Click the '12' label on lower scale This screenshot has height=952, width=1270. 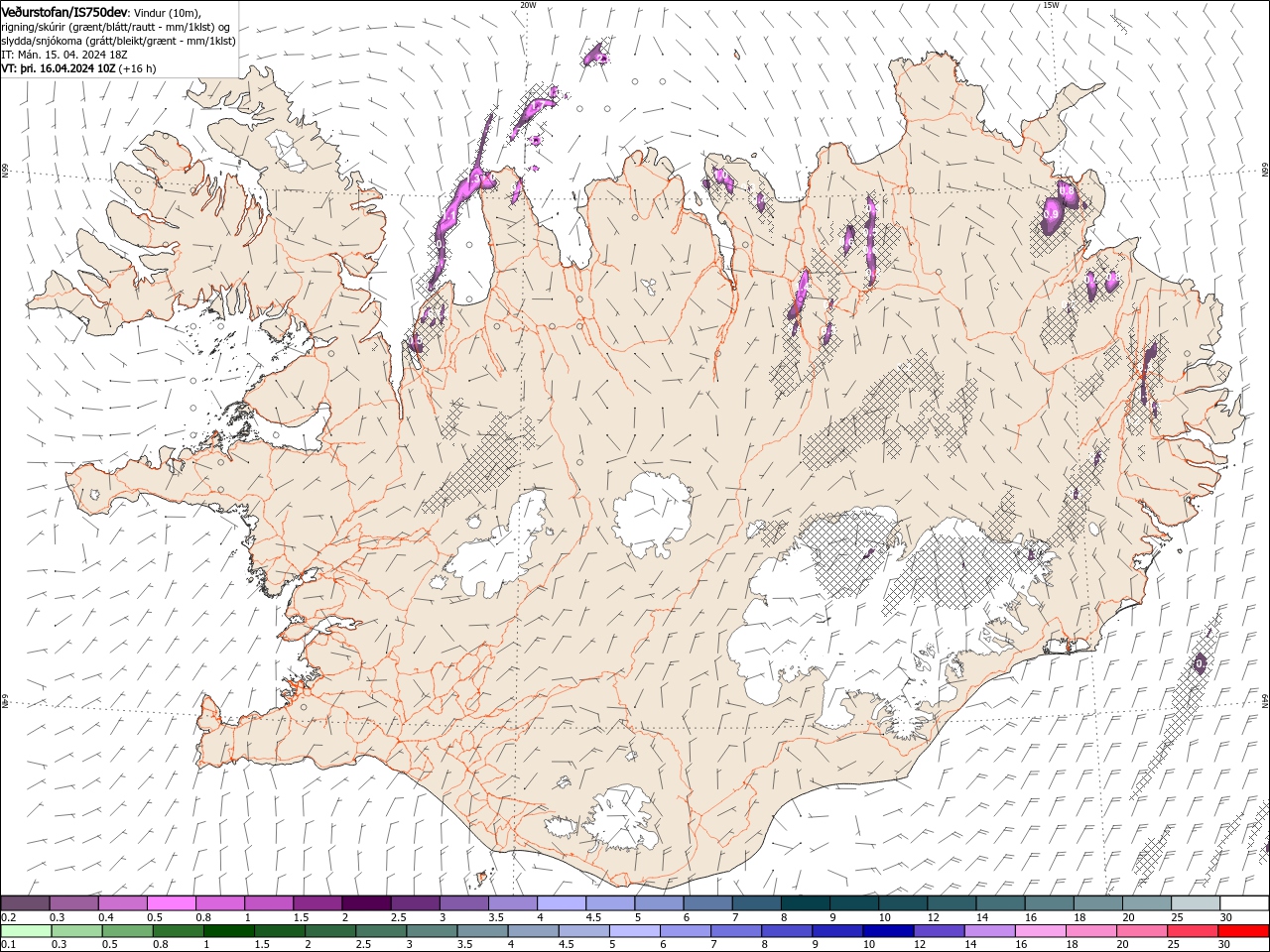tap(919, 944)
